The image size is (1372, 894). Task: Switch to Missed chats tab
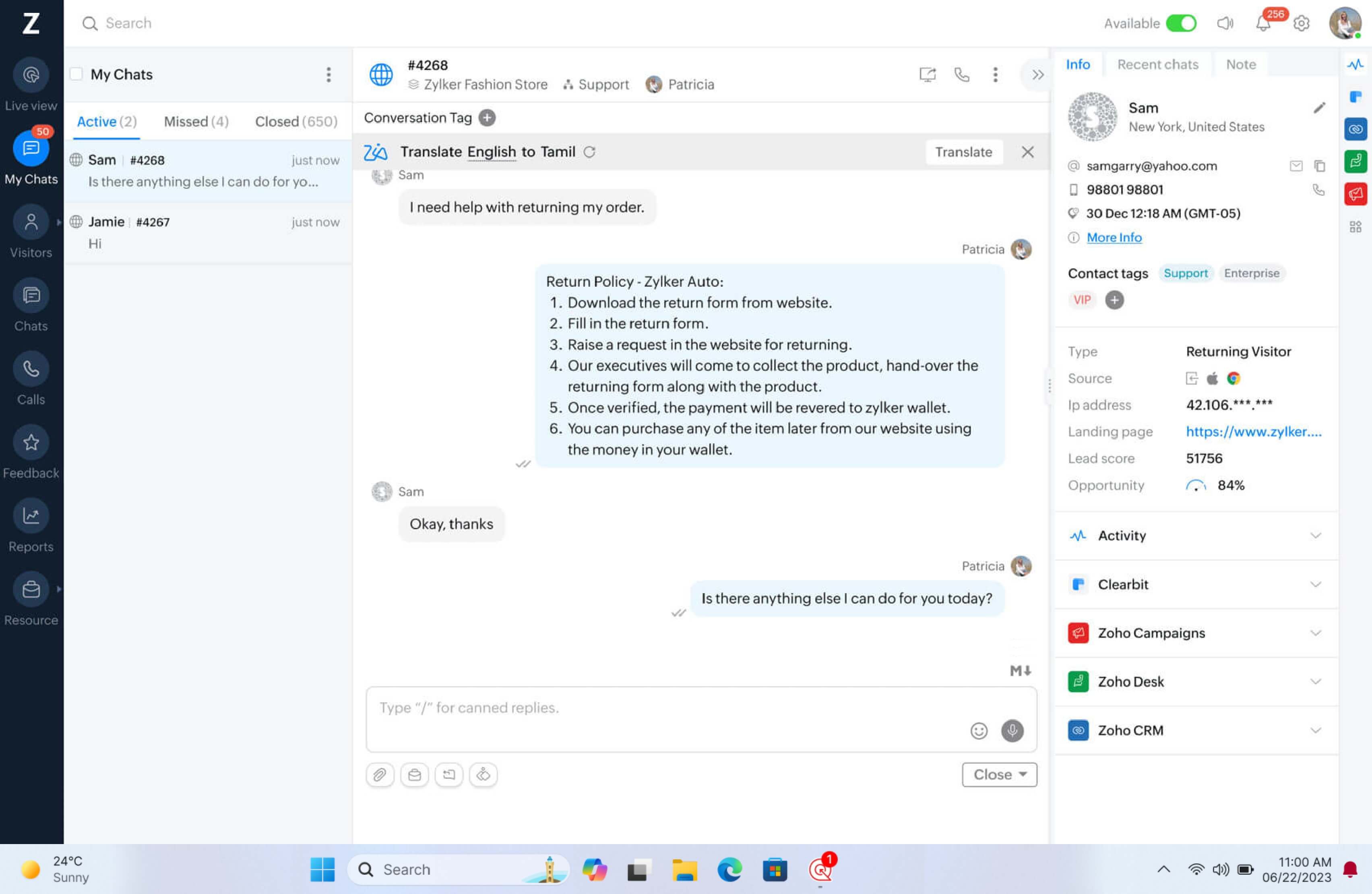point(196,122)
